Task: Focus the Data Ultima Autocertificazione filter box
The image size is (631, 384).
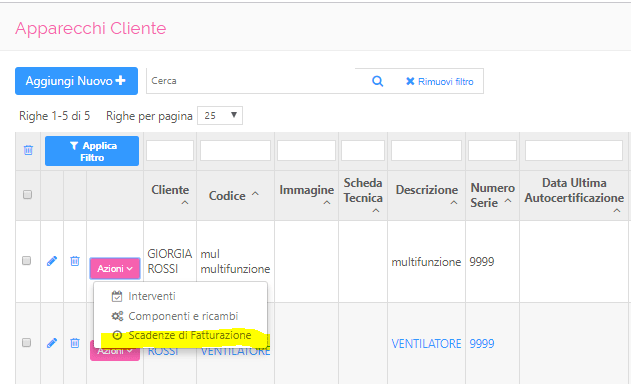Action: [574, 151]
